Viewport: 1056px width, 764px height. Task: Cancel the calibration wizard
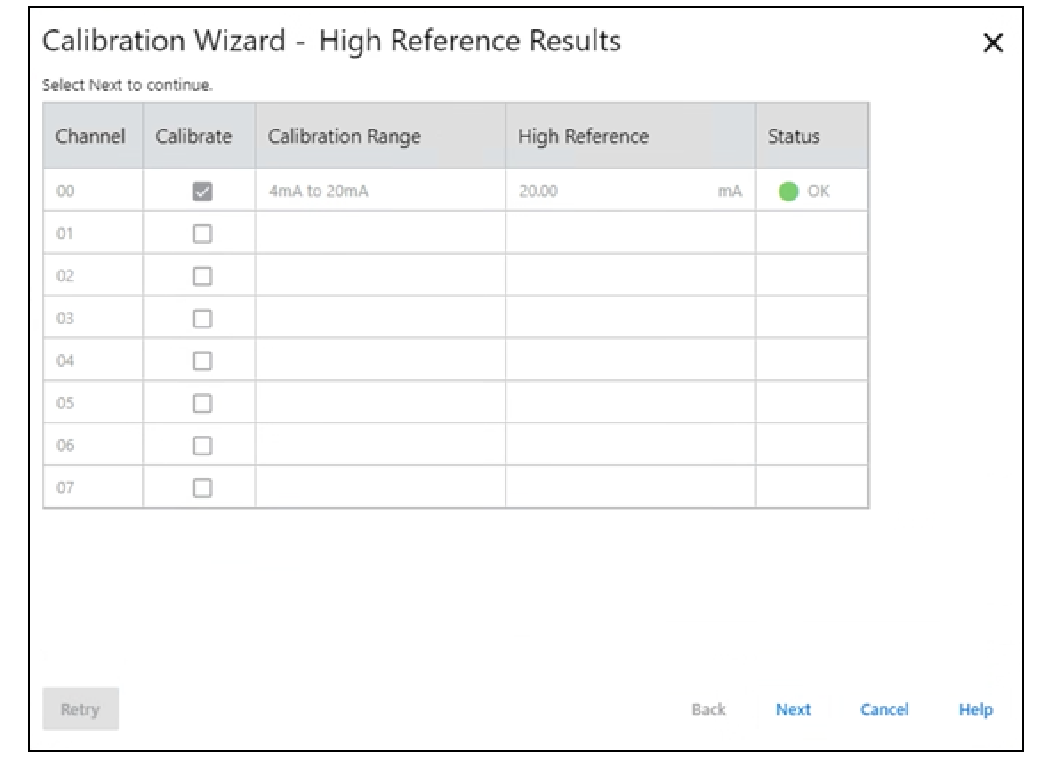[884, 709]
